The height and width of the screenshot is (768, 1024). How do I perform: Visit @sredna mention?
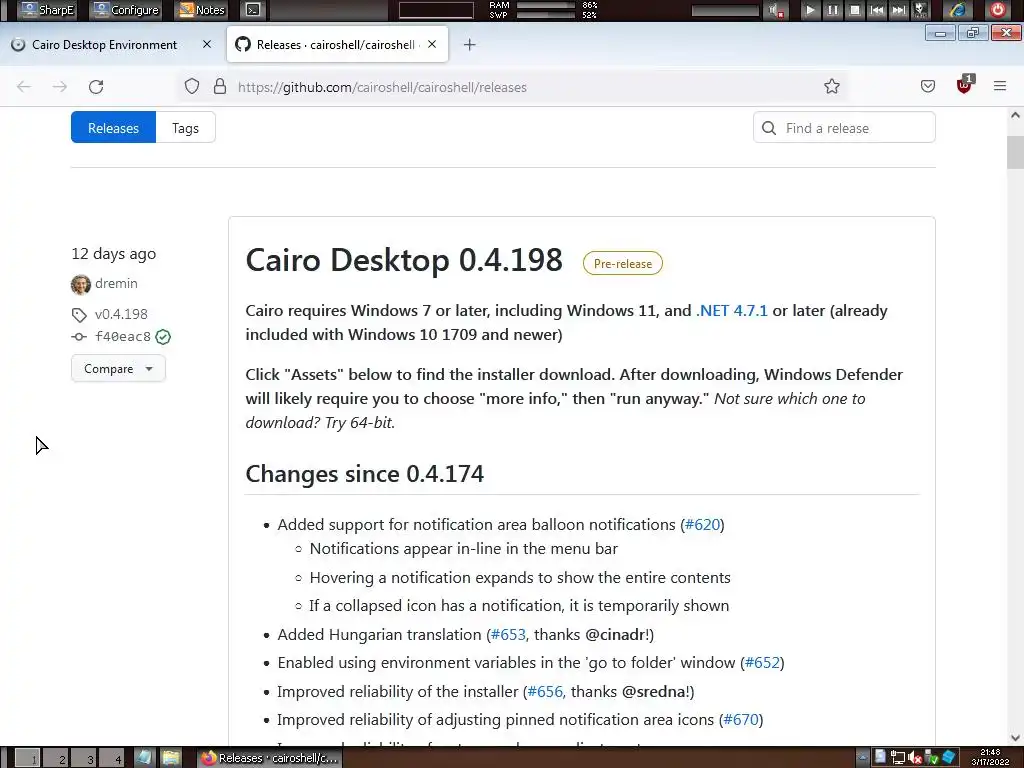point(654,691)
